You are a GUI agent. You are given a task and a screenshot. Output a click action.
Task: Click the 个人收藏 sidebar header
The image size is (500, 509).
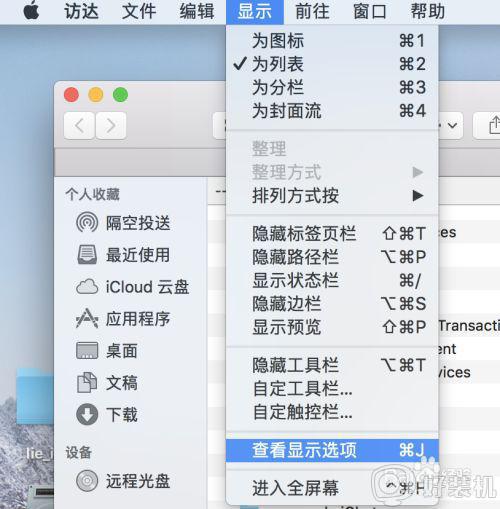tap(92, 194)
